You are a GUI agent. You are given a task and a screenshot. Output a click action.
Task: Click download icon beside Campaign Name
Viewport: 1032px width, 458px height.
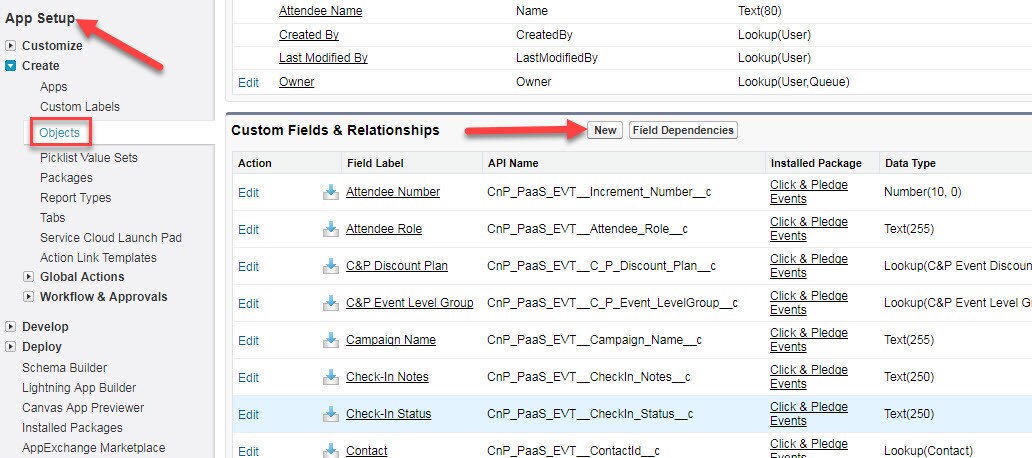tap(330, 340)
